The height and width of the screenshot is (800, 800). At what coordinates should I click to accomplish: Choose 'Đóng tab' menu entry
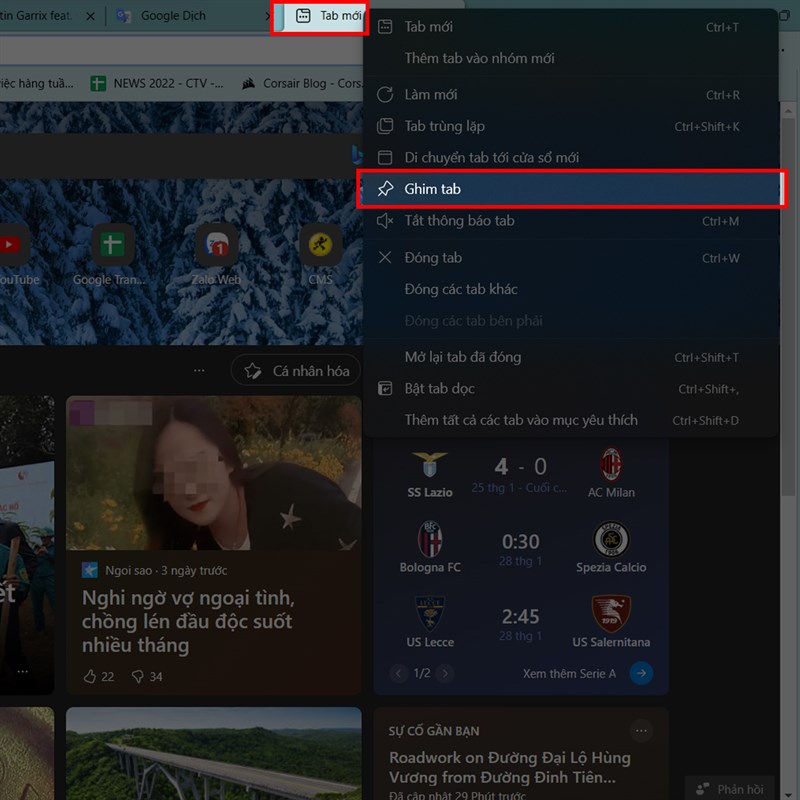click(570, 258)
